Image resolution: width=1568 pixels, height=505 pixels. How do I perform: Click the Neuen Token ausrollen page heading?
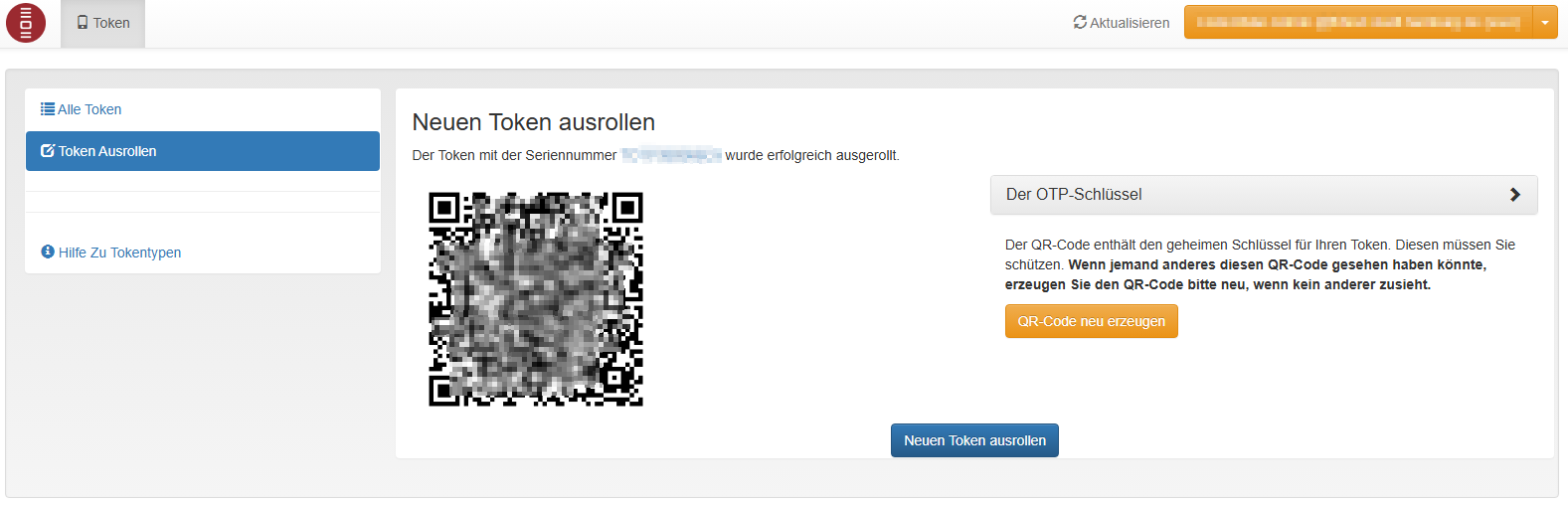[x=534, y=122]
